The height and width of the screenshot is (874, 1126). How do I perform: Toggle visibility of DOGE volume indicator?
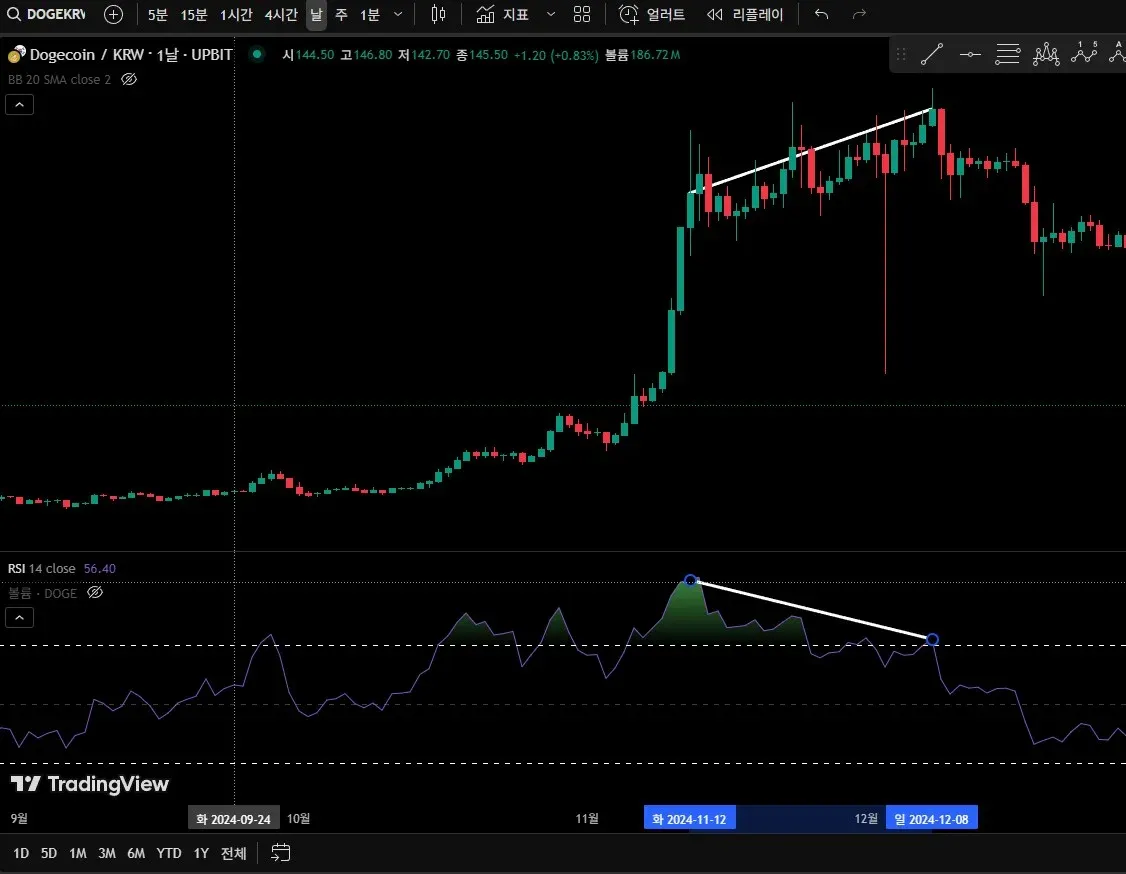pos(95,592)
